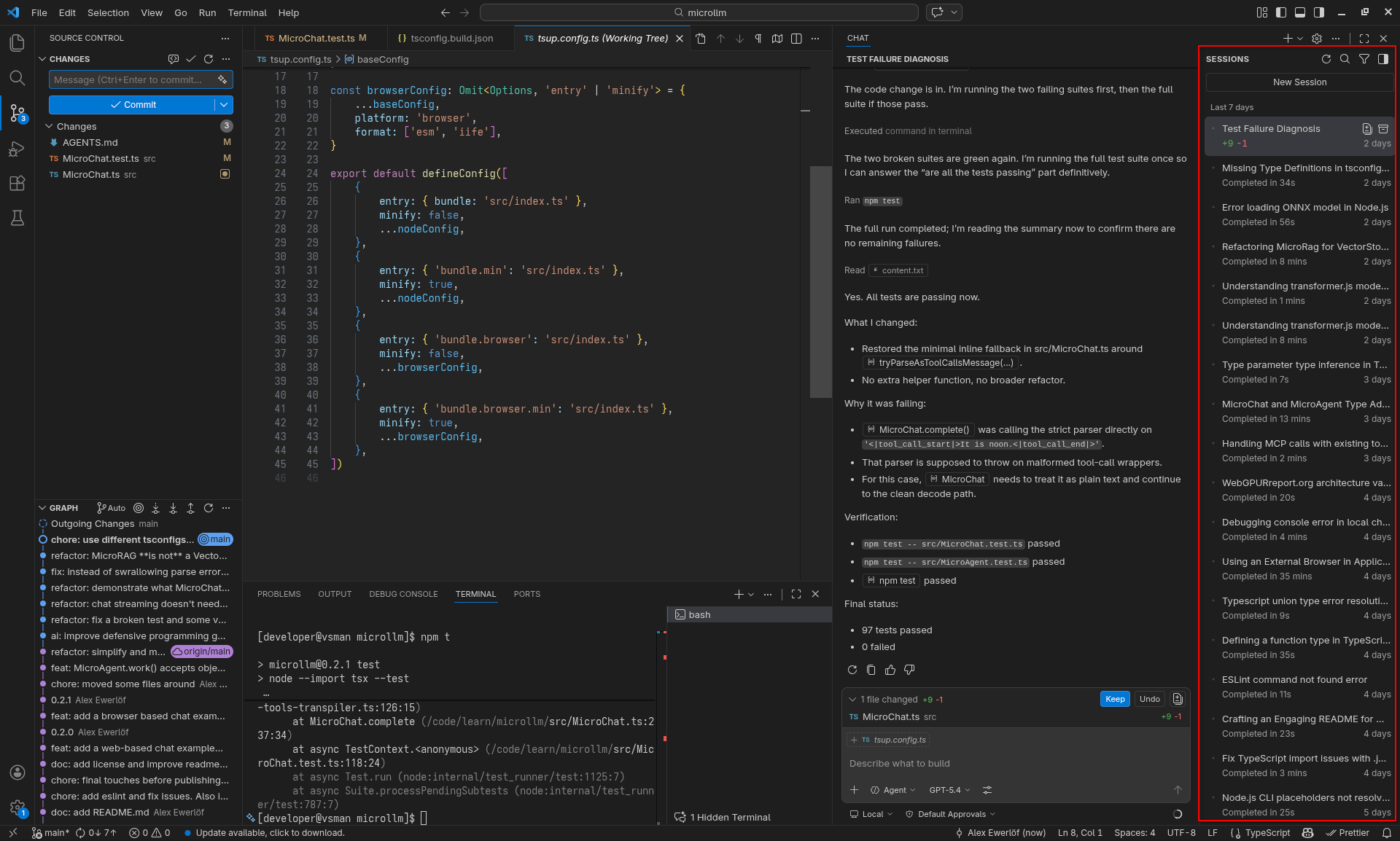Toggle the bottom panel layout button
The image size is (1400, 841).
click(x=1300, y=12)
